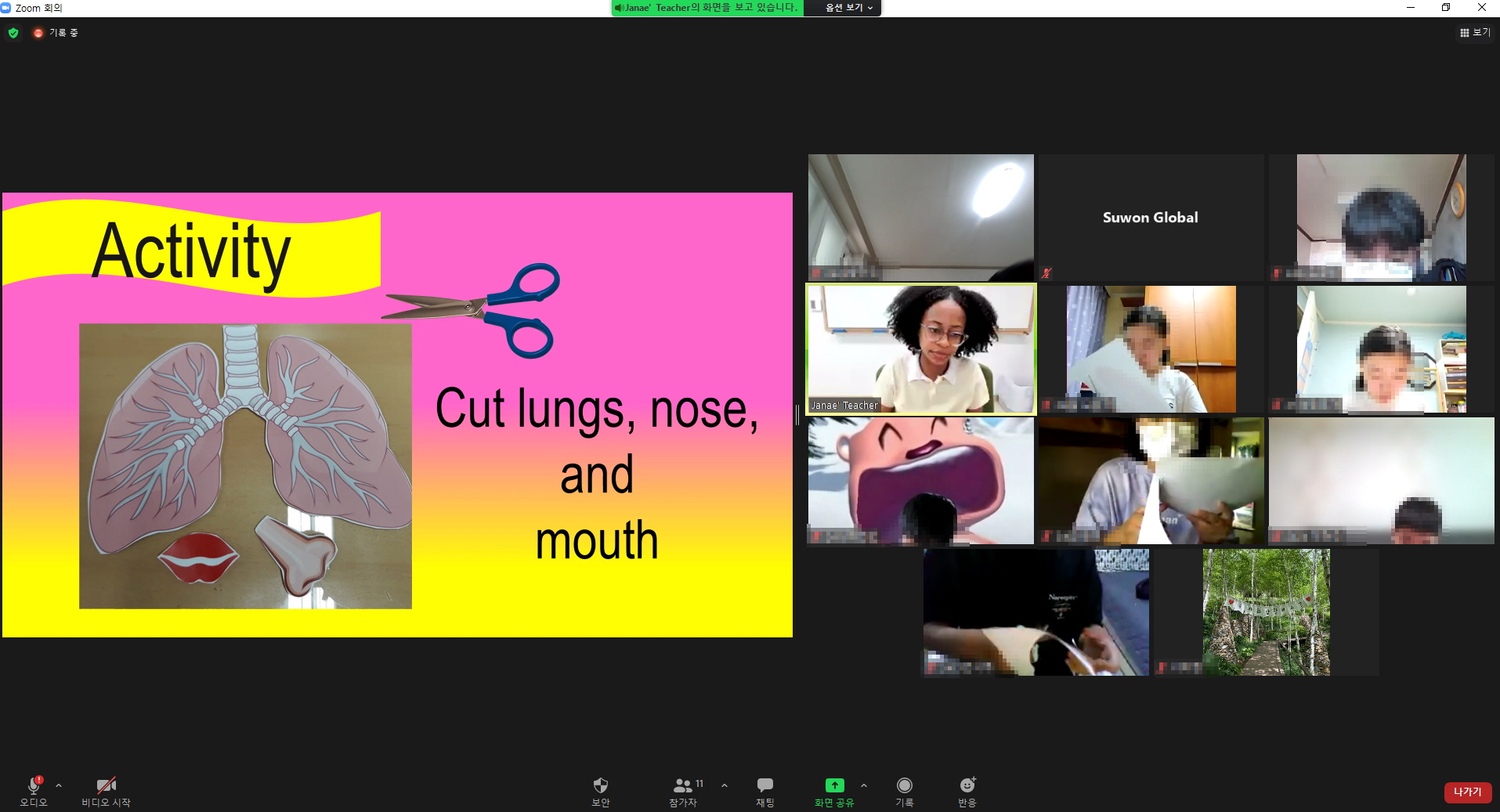
Task: Toggle the microphone audio (오디오) button
Action: 34,786
